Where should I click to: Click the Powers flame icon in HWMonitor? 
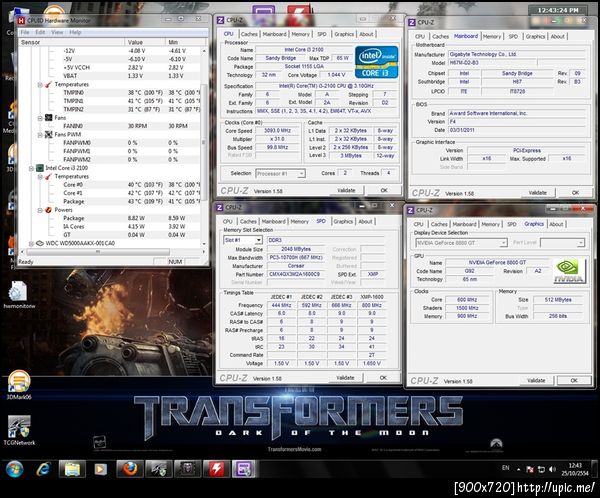(x=49, y=210)
